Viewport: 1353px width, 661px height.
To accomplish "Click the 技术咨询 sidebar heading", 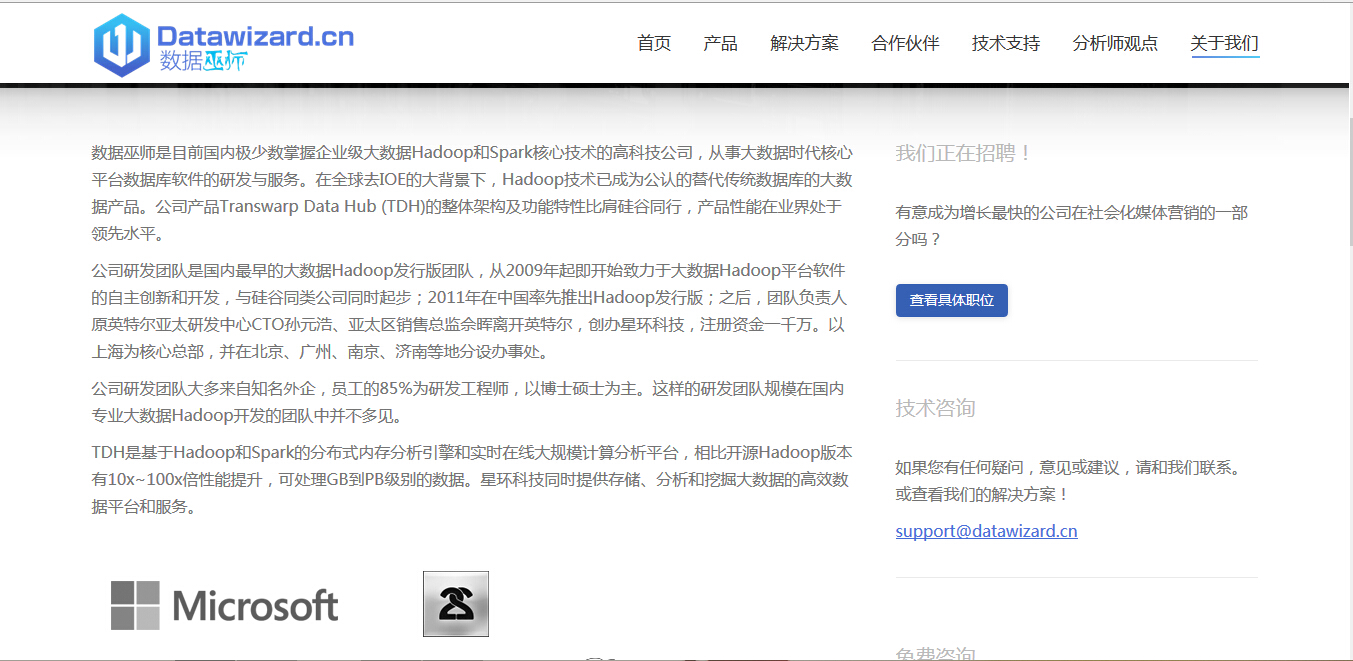I will pyautogui.click(x=935, y=408).
